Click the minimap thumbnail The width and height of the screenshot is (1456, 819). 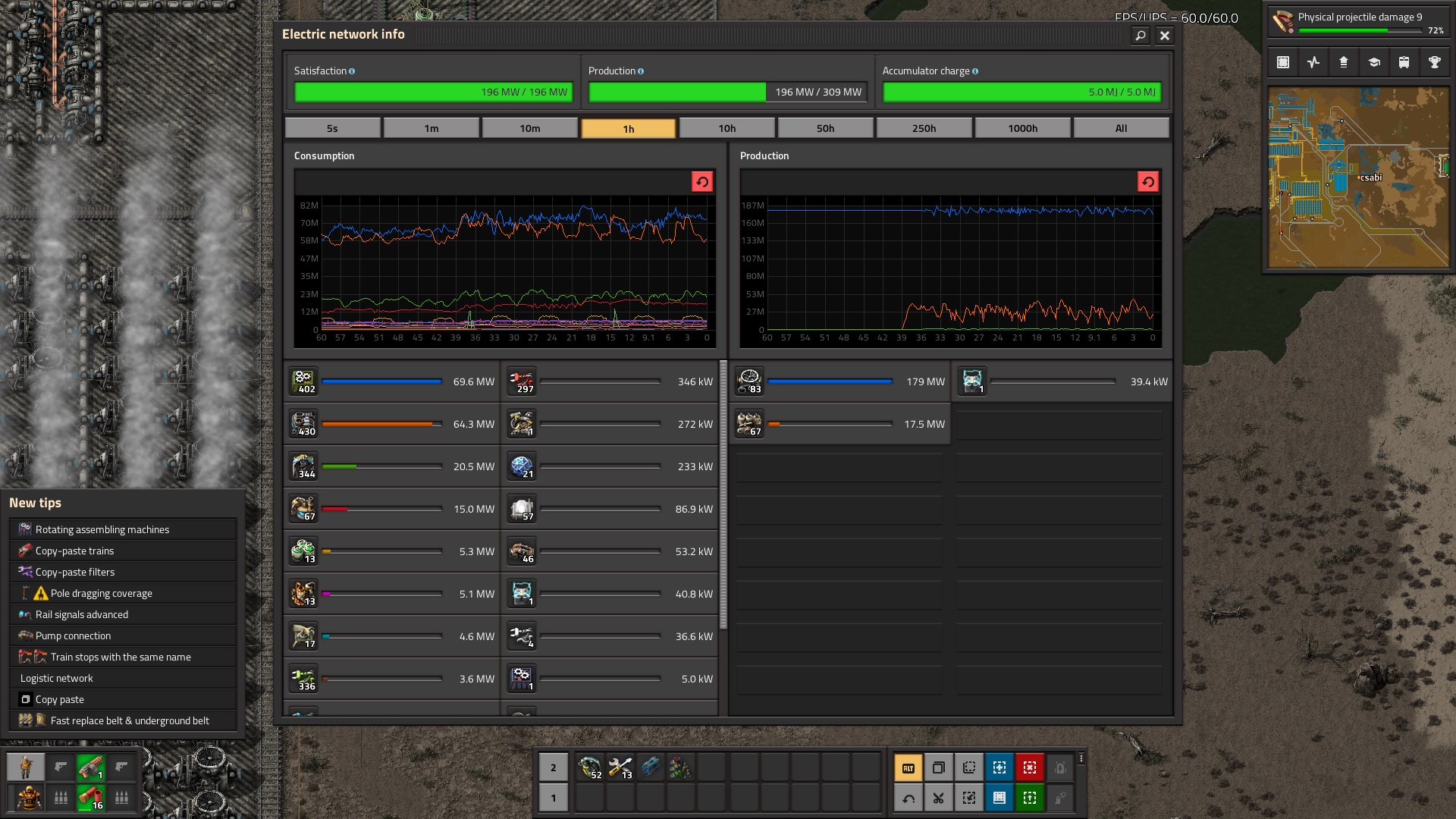[x=1358, y=177]
